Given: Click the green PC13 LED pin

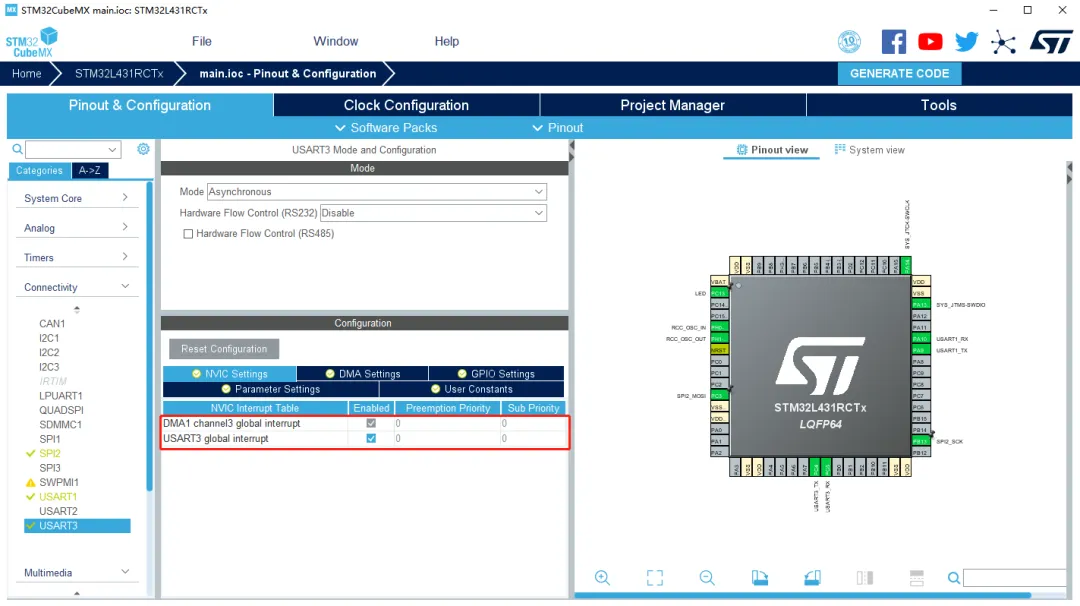Looking at the screenshot, I should [x=719, y=293].
